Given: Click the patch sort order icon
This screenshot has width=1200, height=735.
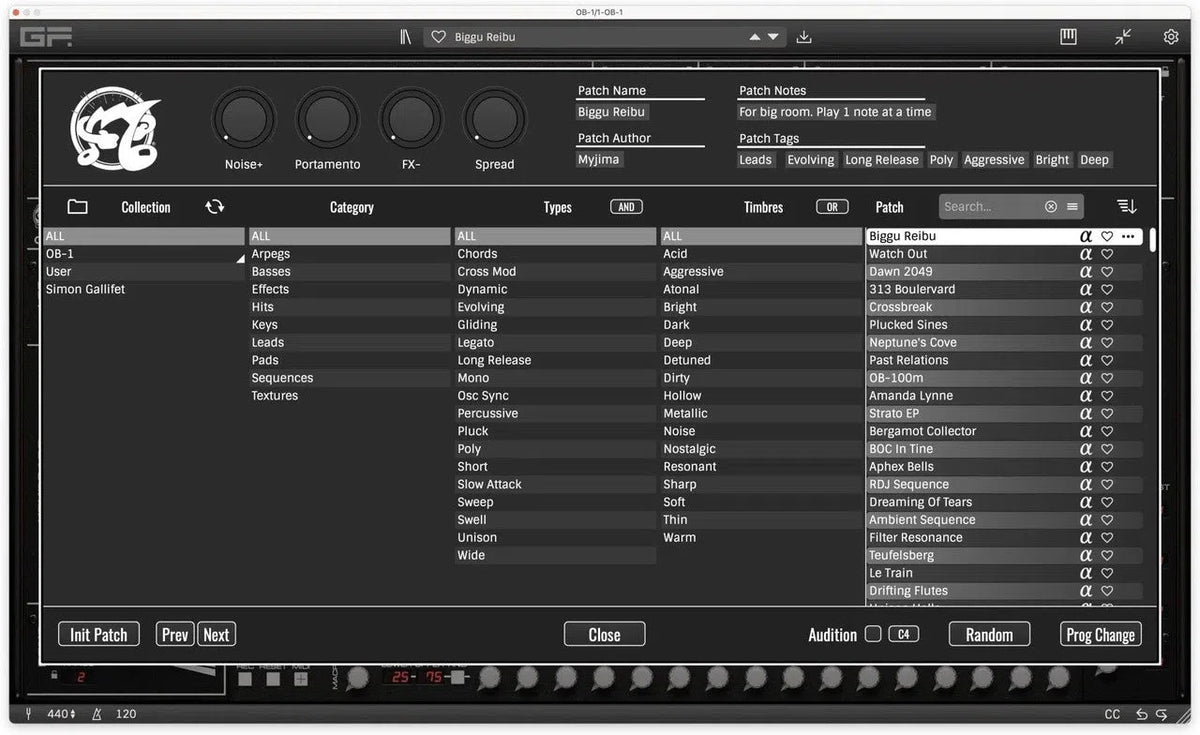Looking at the screenshot, I should pyautogui.click(x=1127, y=207).
